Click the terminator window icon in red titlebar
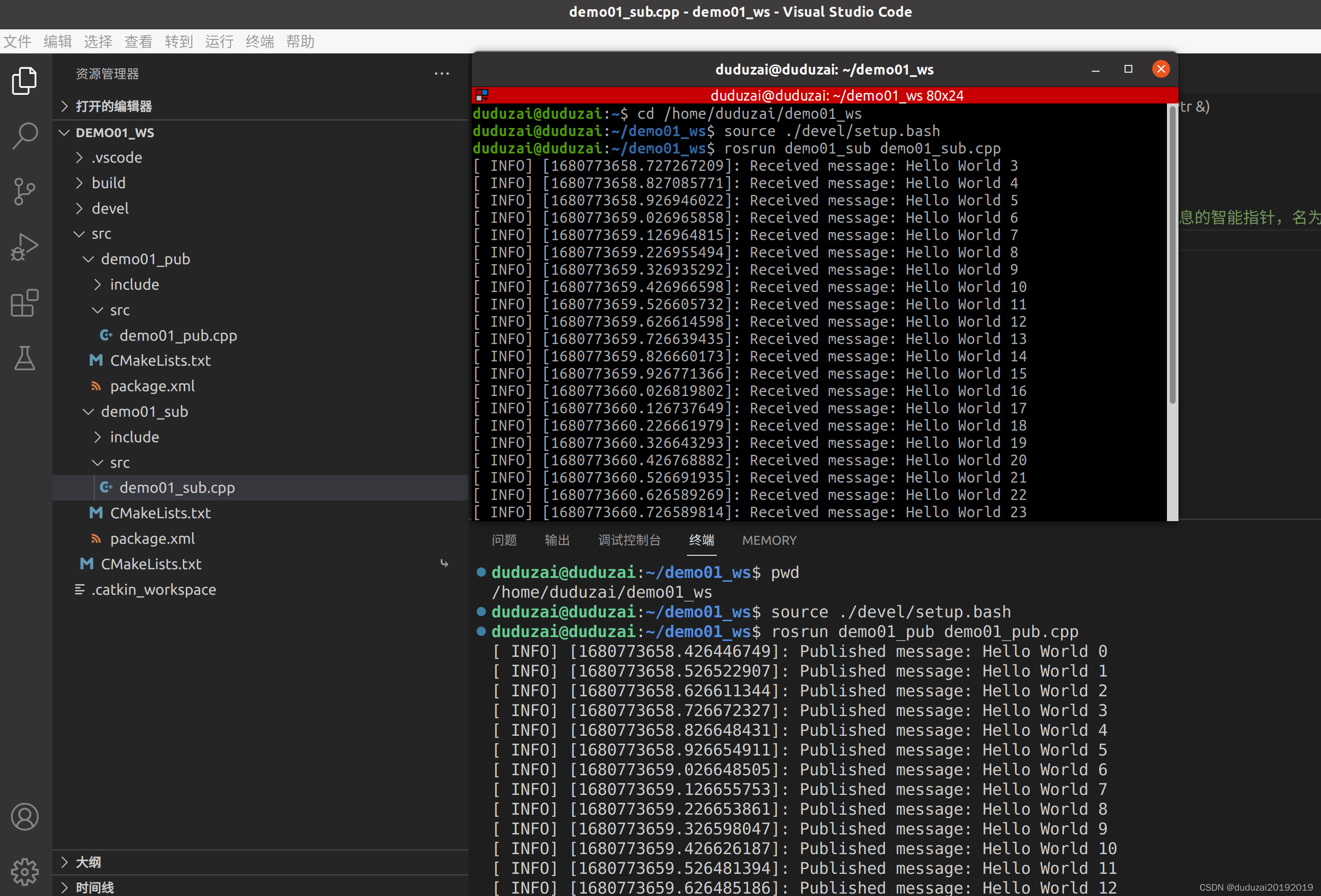The width and height of the screenshot is (1321, 896). [x=482, y=95]
